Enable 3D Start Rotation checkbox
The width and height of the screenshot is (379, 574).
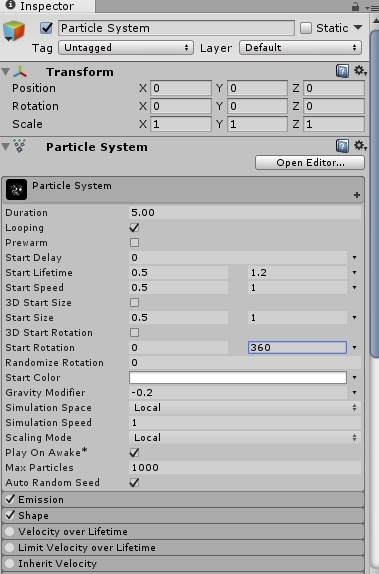pyautogui.click(x=134, y=333)
